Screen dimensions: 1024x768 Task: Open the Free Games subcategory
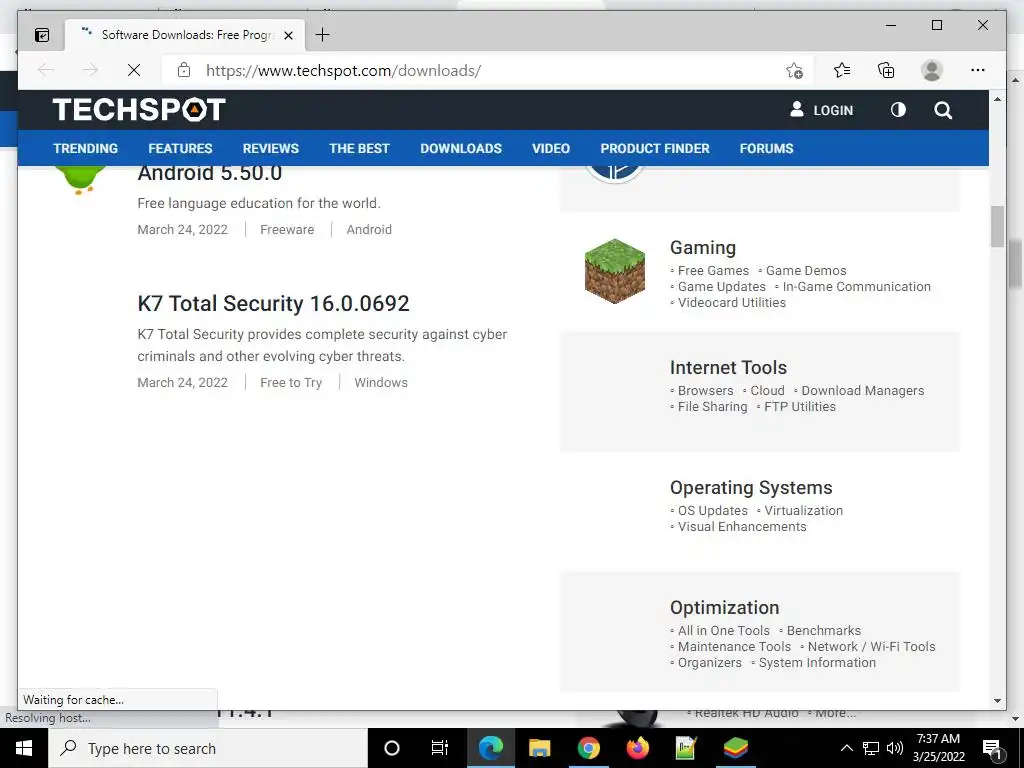(713, 270)
